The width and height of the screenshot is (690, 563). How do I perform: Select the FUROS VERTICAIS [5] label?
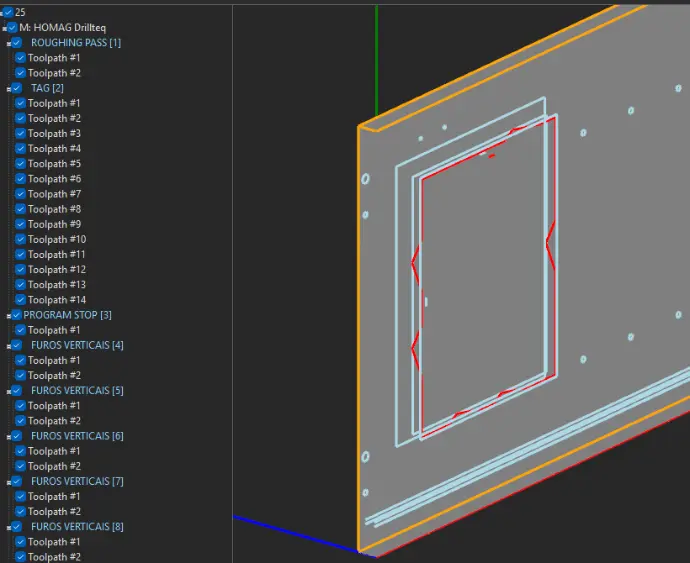pyautogui.click(x=77, y=391)
